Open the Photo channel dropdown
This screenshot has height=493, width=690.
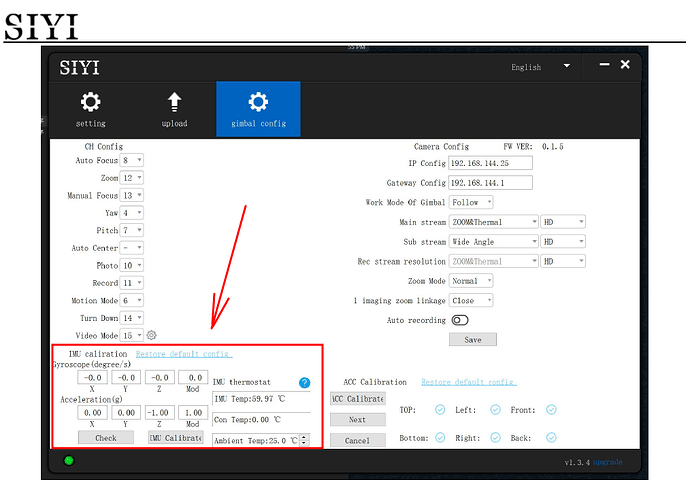pos(132,265)
